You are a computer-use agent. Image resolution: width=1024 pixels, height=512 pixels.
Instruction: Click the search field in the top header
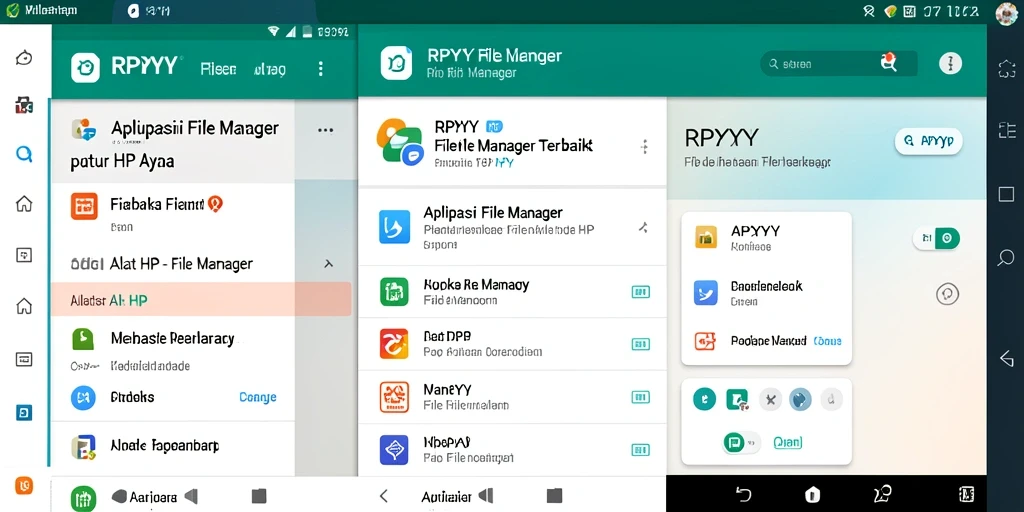point(839,64)
